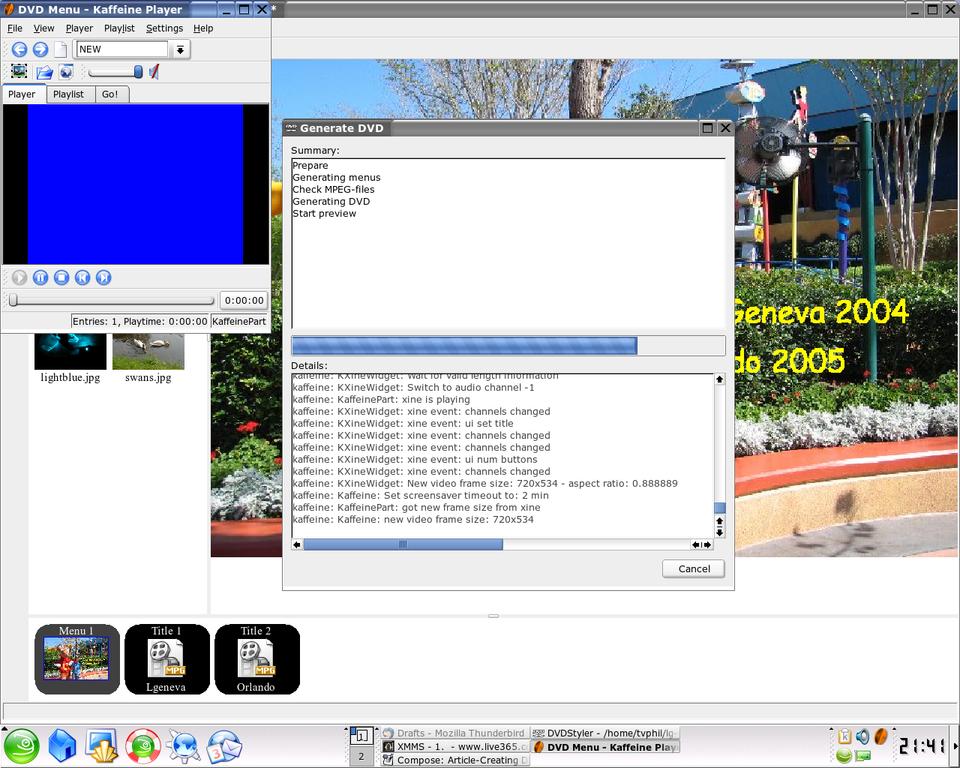The image size is (960, 768).
Task: Skip to next track in Kaffeine
Action: point(104,278)
